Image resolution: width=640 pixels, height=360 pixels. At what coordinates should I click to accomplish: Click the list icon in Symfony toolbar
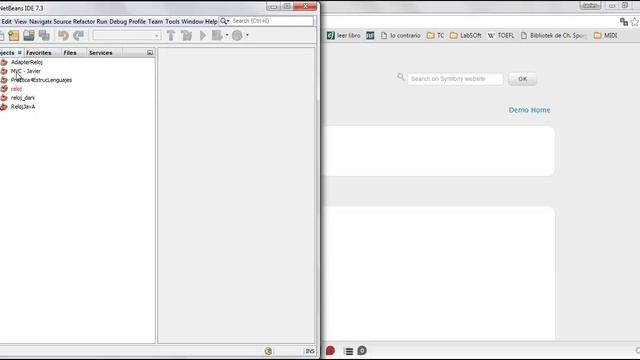pyautogui.click(x=348, y=351)
